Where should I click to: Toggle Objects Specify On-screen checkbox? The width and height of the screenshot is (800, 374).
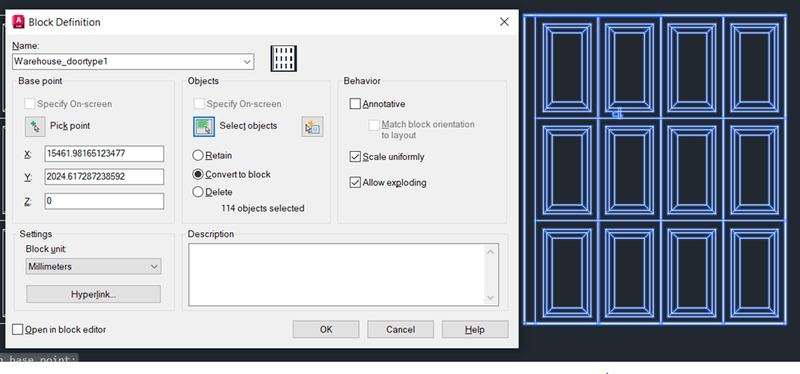coord(199,104)
